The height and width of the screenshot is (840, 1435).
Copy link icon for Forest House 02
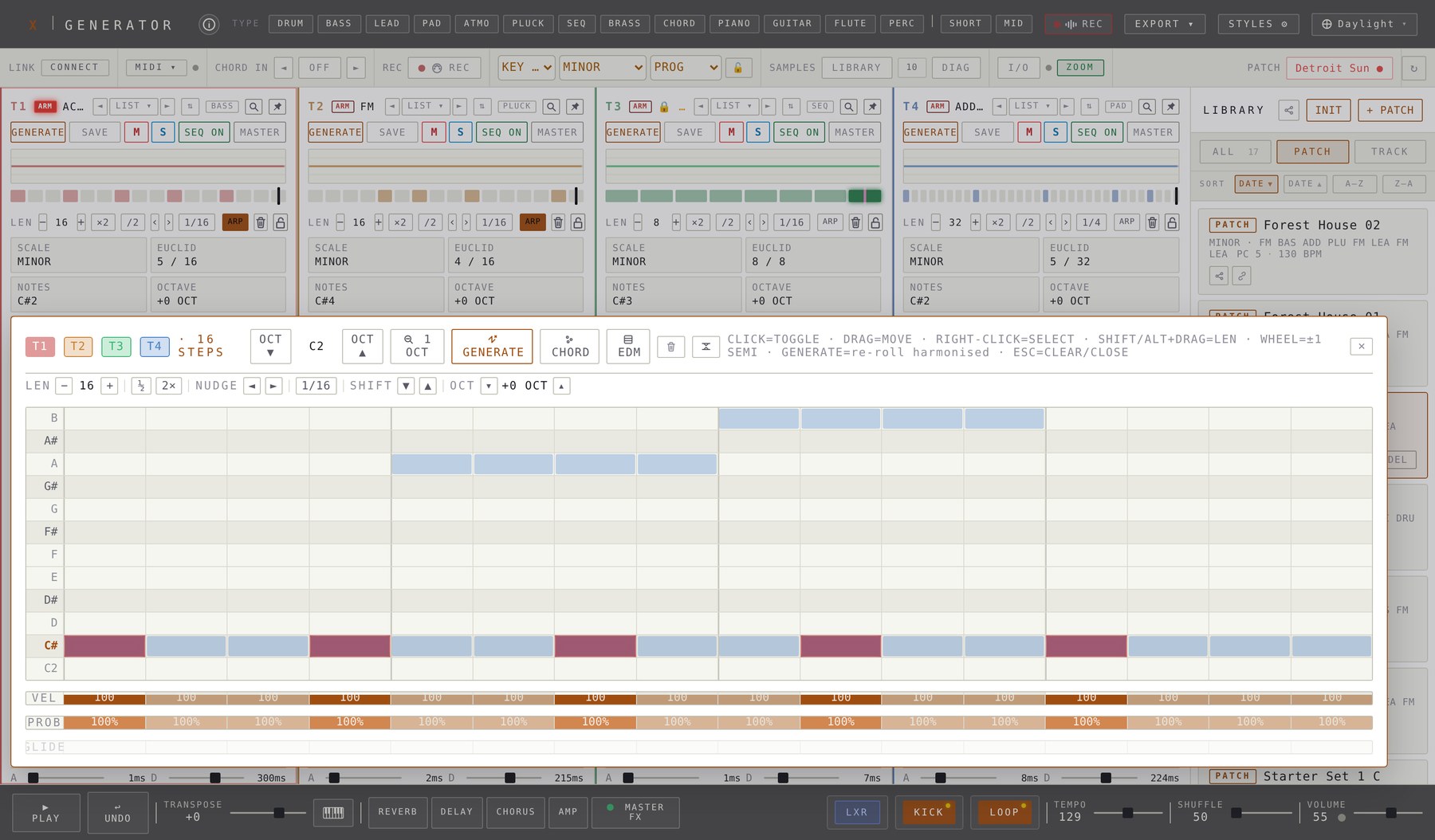[1241, 277]
